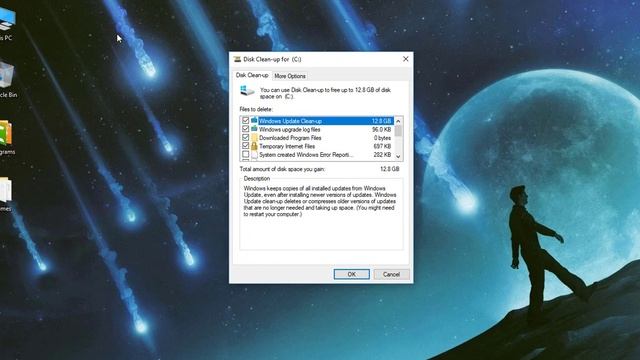The width and height of the screenshot is (640, 360).
Task: Click the Windows upgrade log files icon
Action: point(254,129)
